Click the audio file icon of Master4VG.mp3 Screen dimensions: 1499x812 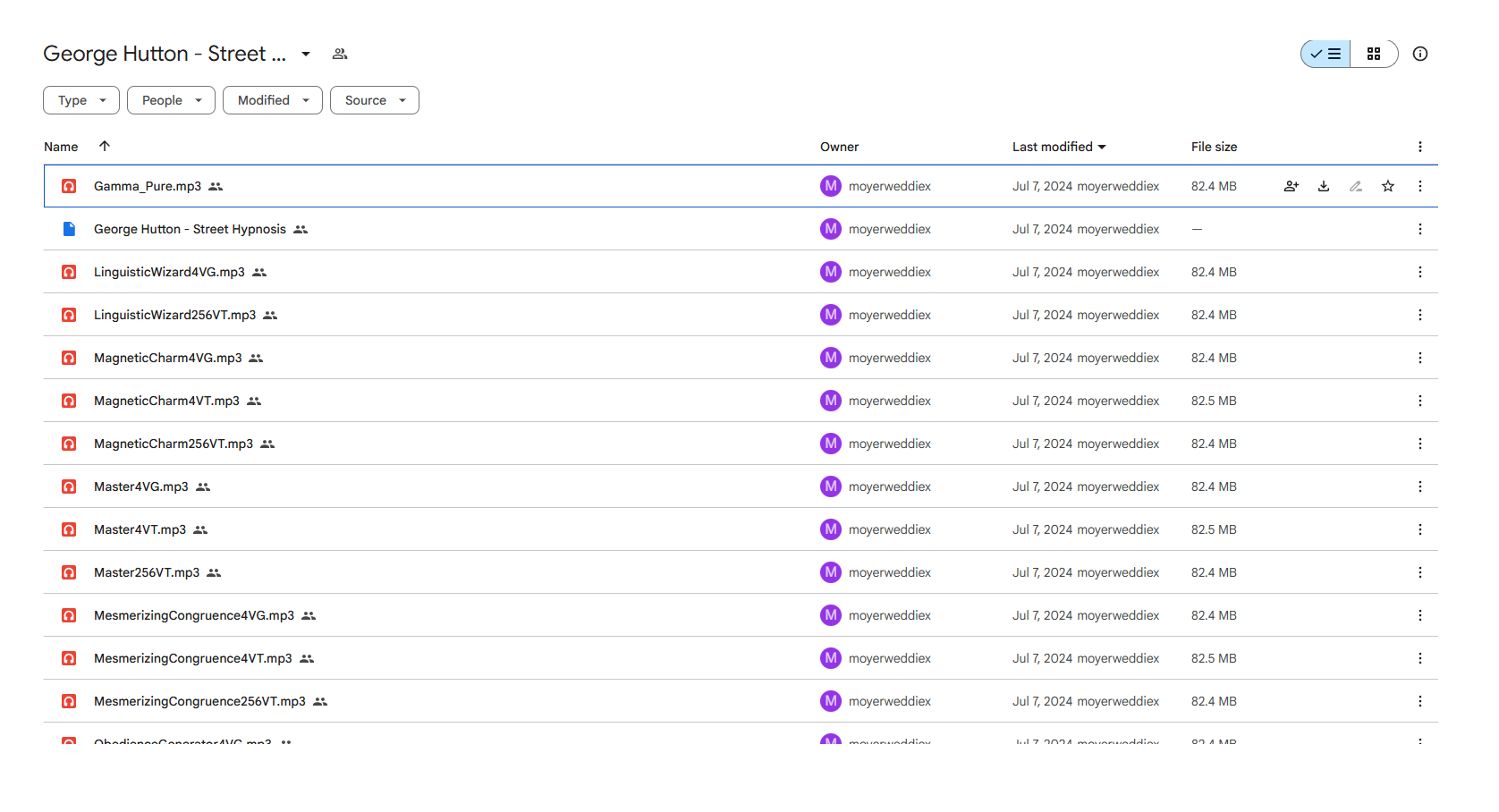69,486
